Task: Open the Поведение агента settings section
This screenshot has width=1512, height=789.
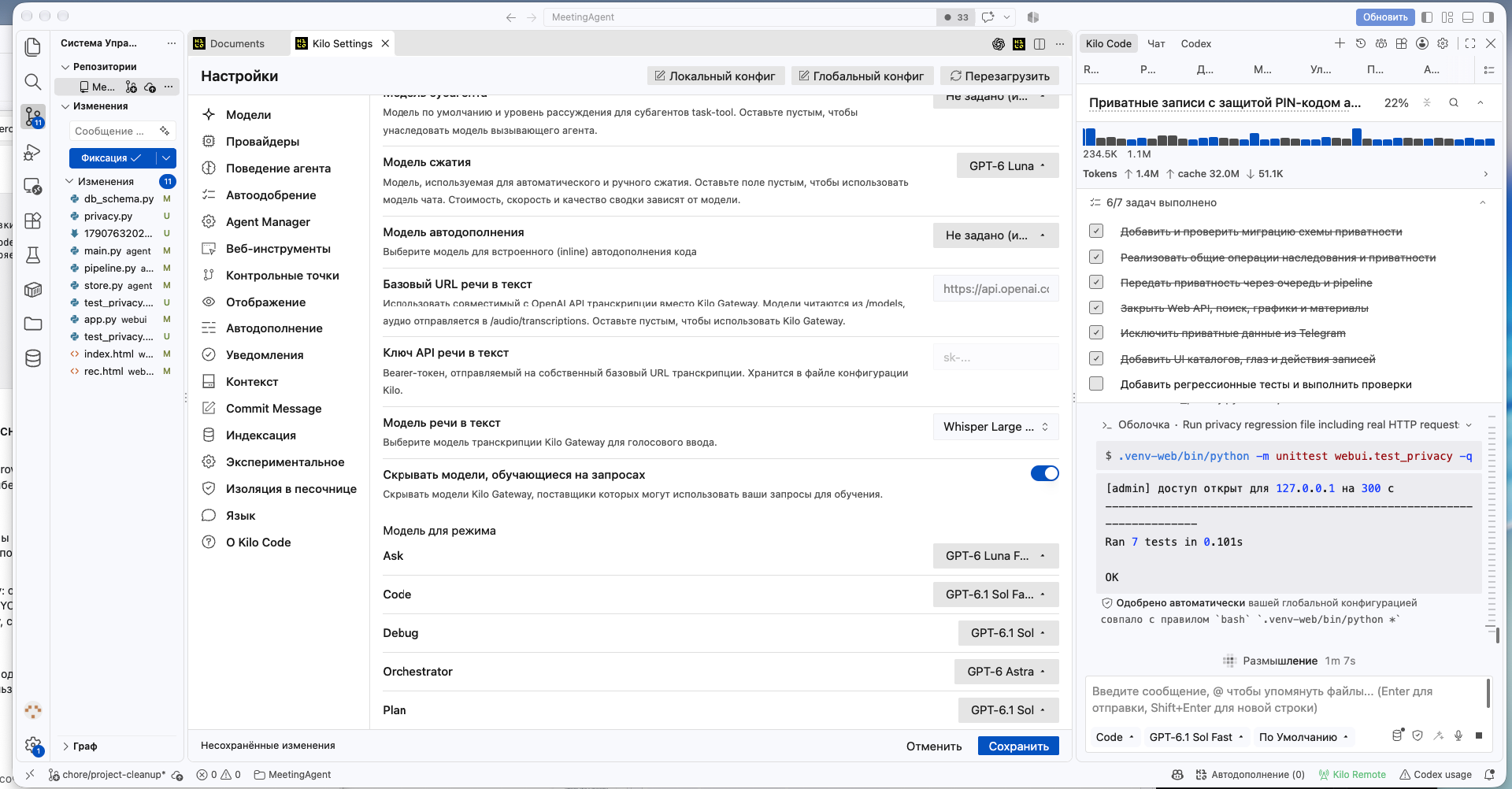Action: (x=279, y=169)
